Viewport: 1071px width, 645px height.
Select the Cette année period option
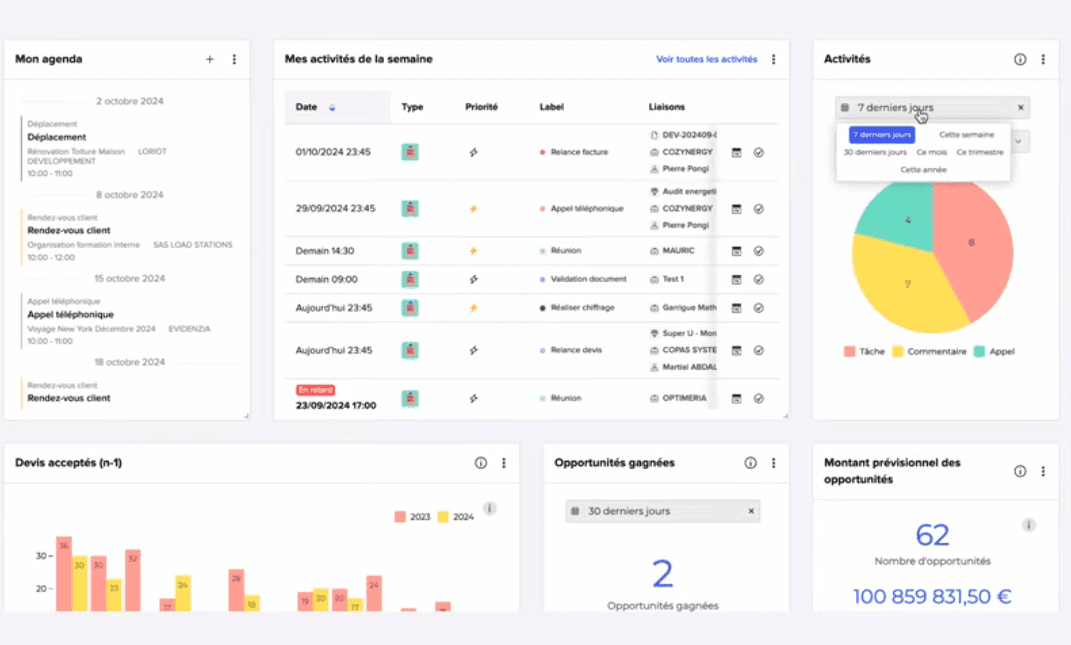pos(923,170)
